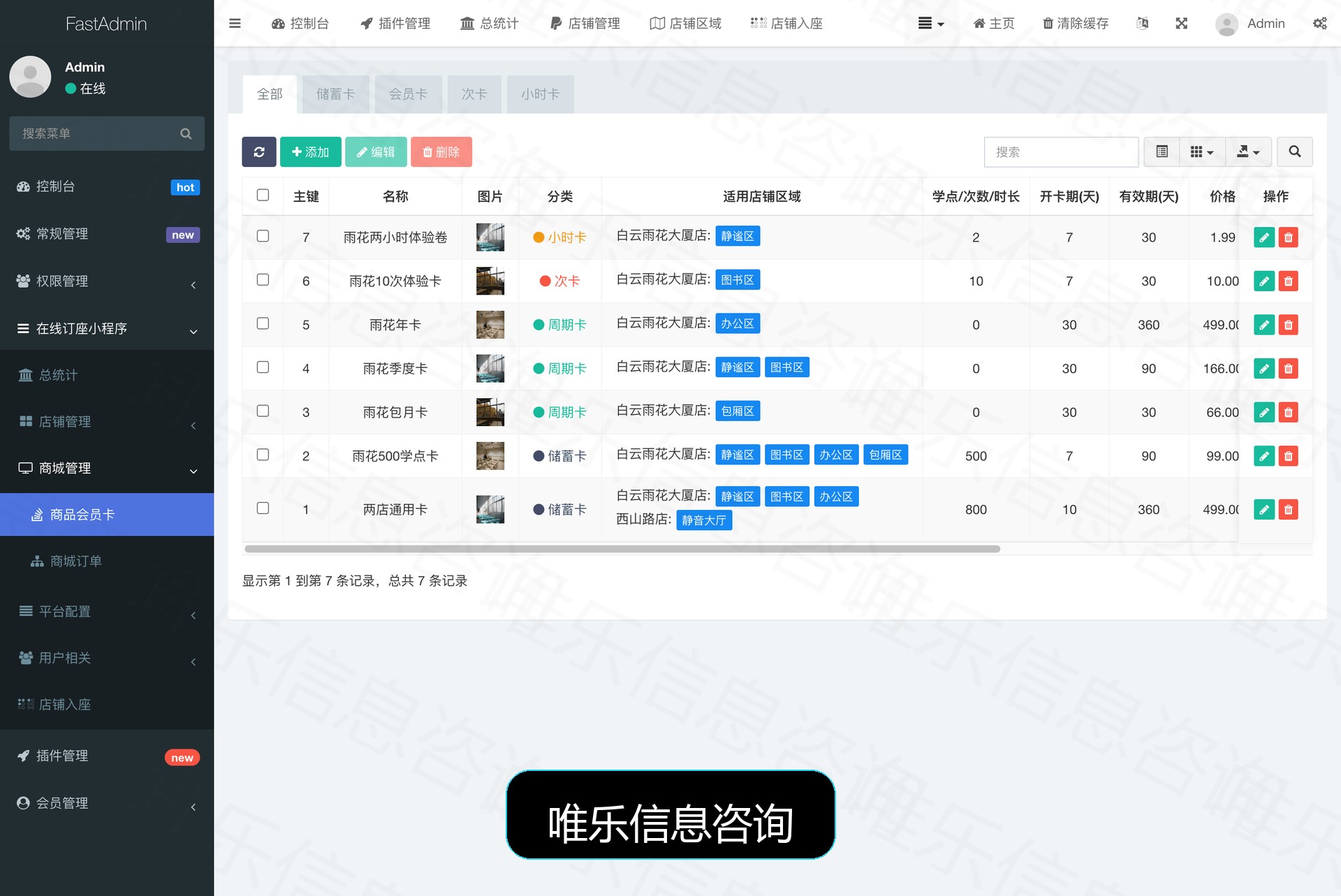Click the sidebar search menu magnifier icon
Viewport: 1341px width, 896px height.
pos(186,133)
